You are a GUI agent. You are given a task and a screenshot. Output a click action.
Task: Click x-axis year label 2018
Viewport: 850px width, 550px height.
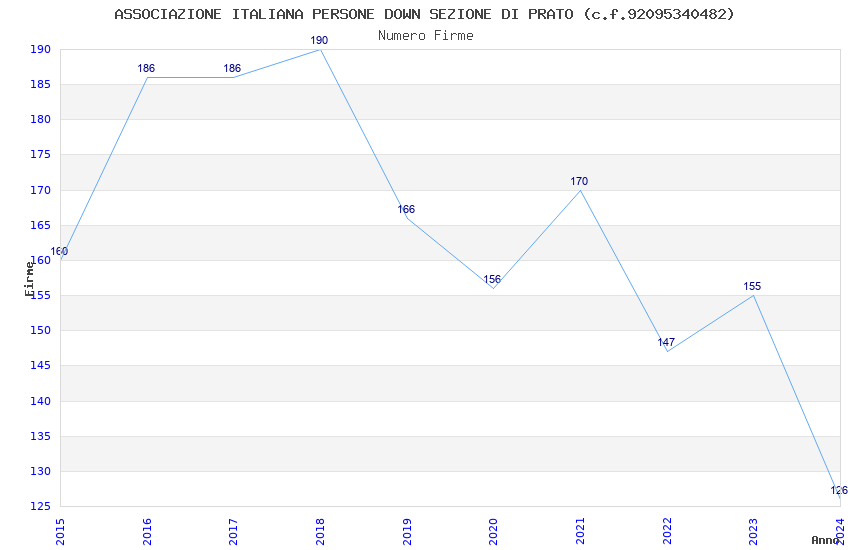click(320, 532)
